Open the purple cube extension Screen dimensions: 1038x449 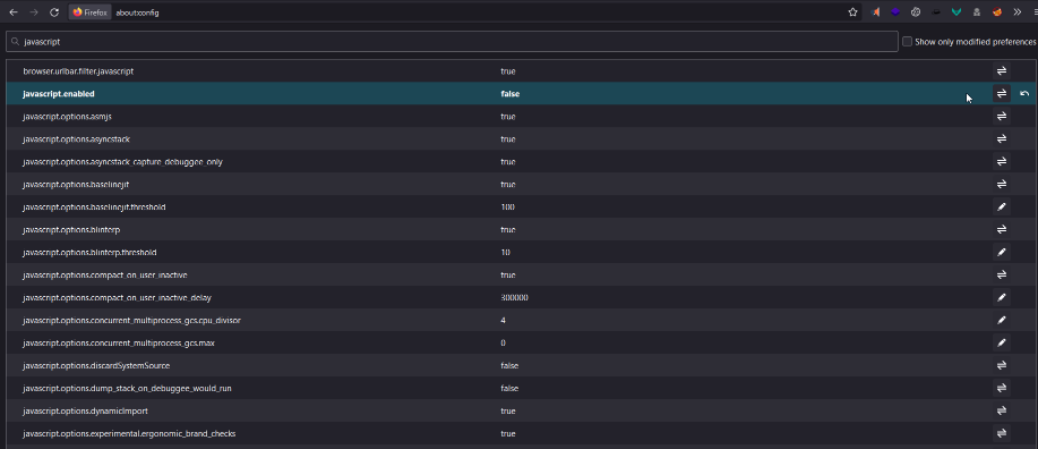[x=896, y=12]
